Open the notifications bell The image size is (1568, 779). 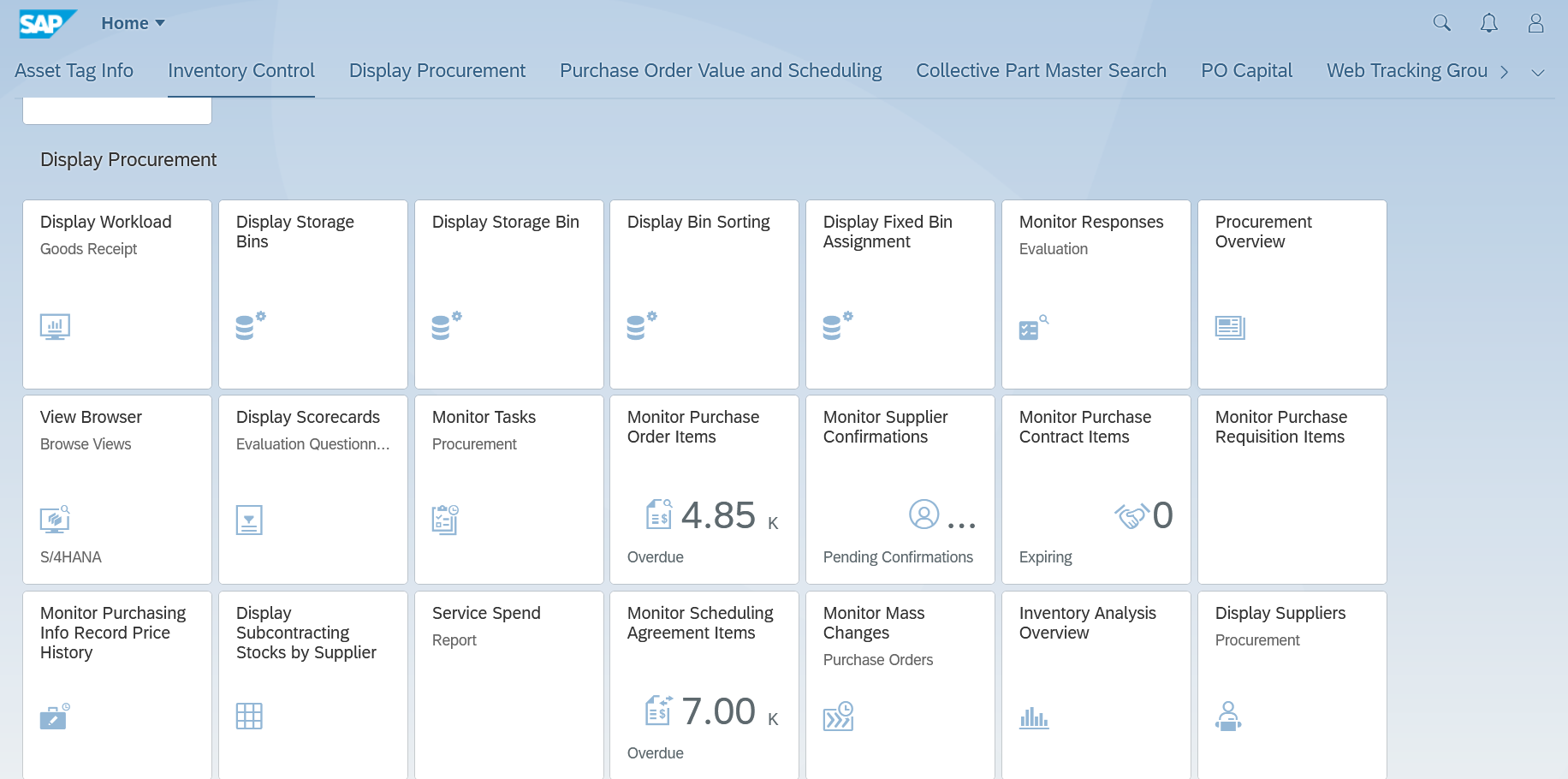1488,23
